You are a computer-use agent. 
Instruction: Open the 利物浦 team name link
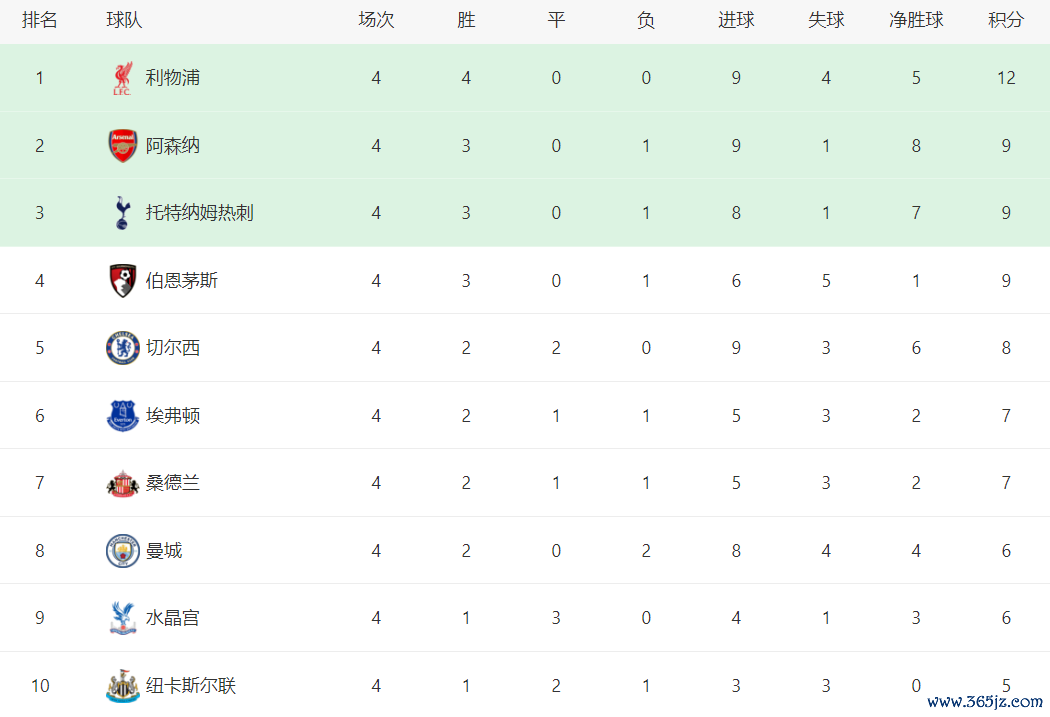[173, 78]
